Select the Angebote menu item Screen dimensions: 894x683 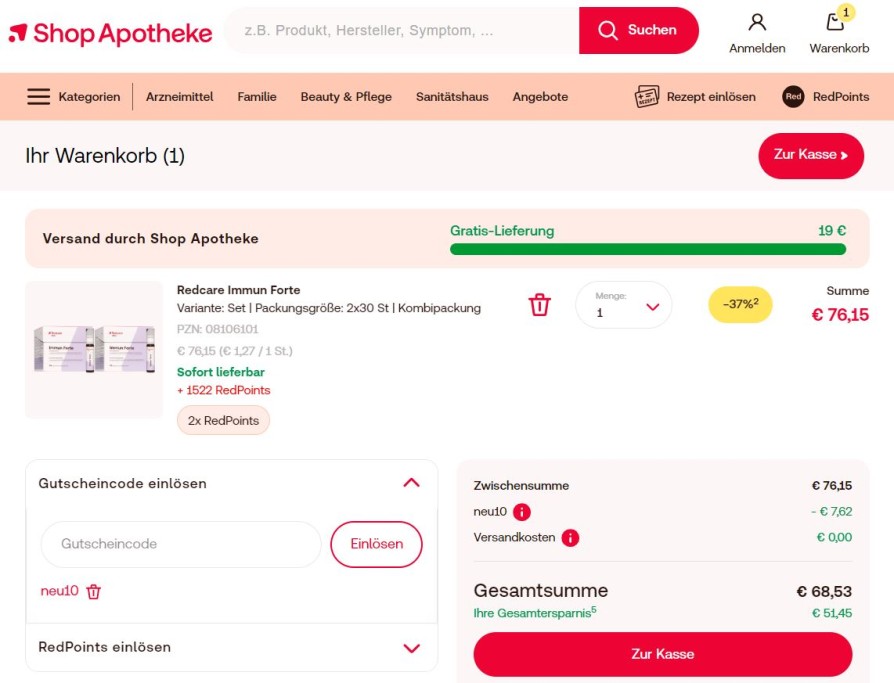[540, 96]
